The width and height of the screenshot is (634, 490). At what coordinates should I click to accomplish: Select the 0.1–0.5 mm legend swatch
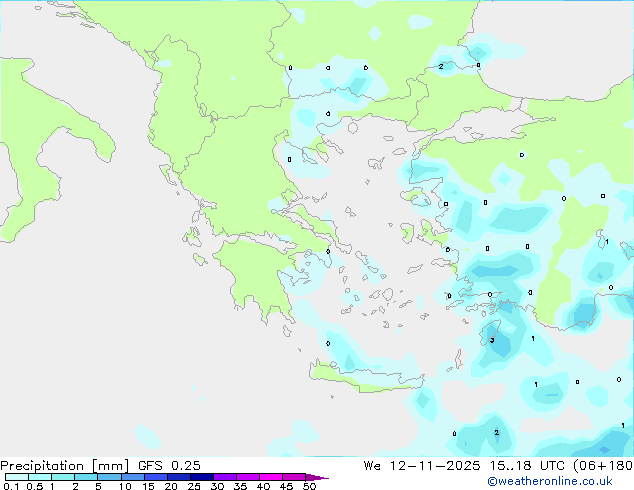pyautogui.click(x=17, y=477)
